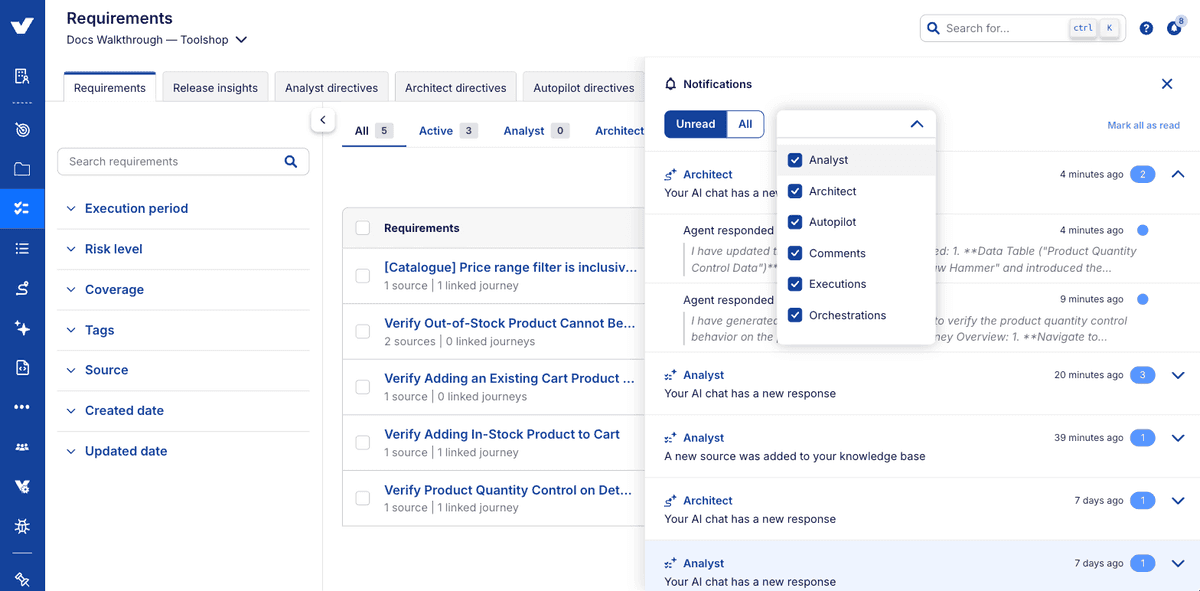Expand the Analyst notification from 39 minutes ago

tap(1177, 438)
